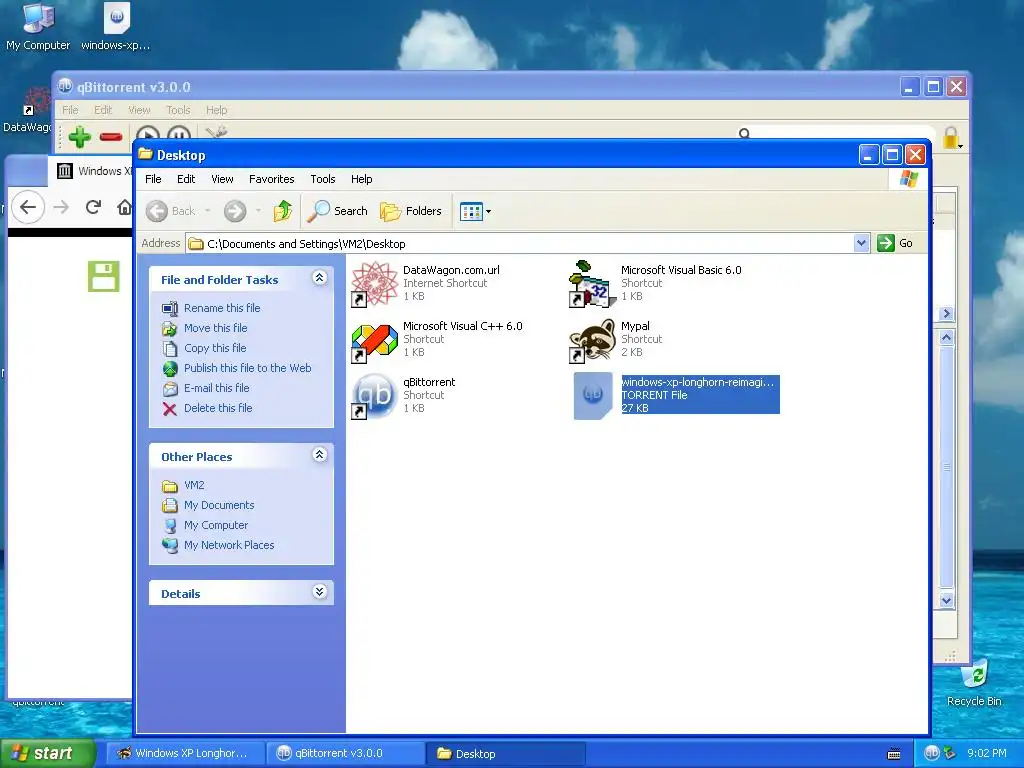Open Tools menu in qBittorrent window

[x=178, y=110]
